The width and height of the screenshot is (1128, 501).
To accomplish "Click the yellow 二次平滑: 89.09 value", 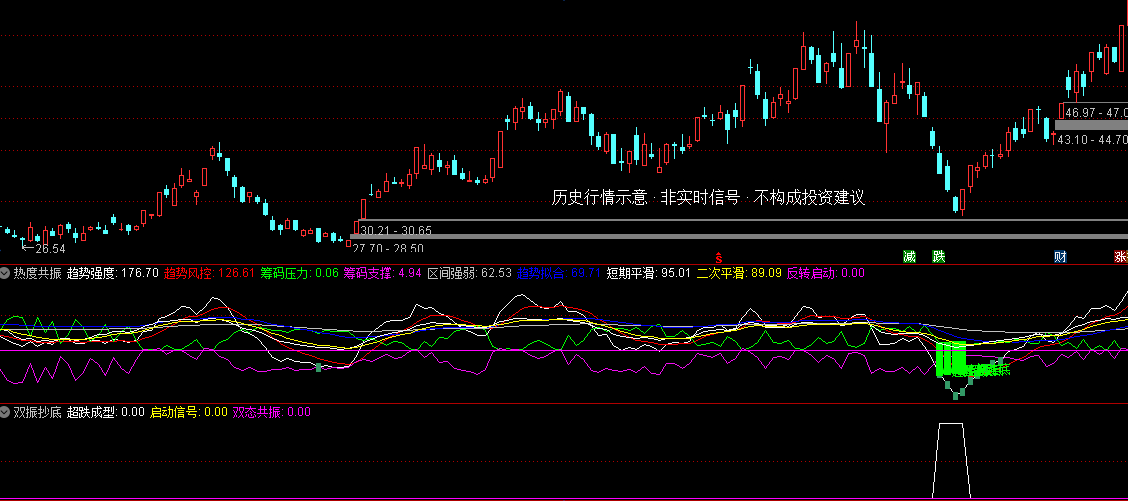I will (x=739, y=274).
